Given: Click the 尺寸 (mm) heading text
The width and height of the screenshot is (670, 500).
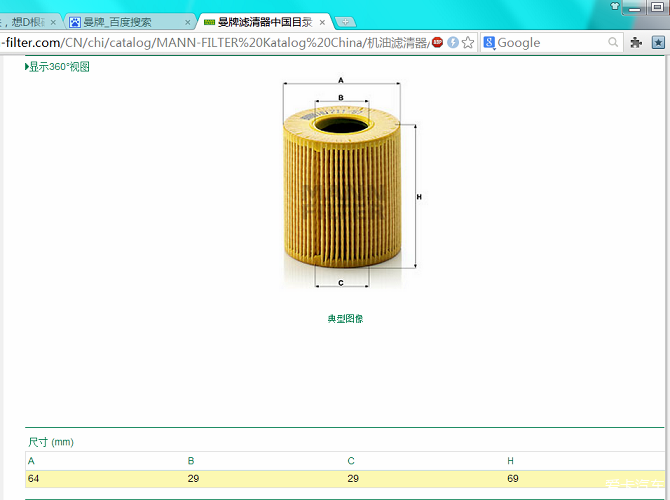Looking at the screenshot, I should (51, 442).
